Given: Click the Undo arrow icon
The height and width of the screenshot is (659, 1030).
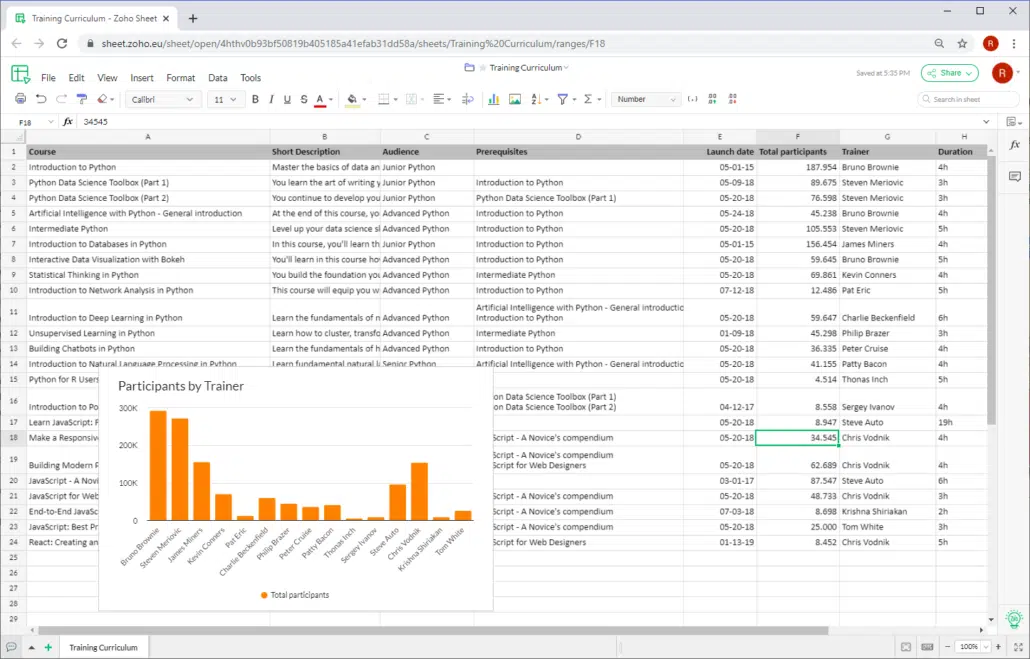Looking at the screenshot, I should tap(41, 99).
